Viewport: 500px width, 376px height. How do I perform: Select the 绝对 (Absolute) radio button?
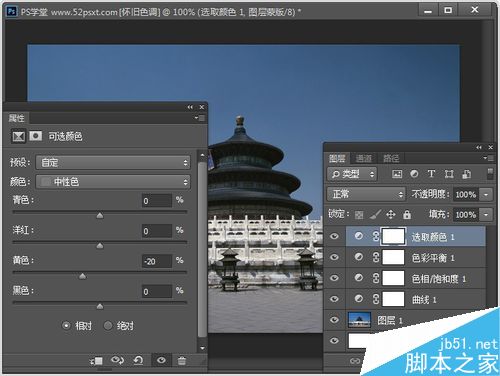click(x=108, y=325)
